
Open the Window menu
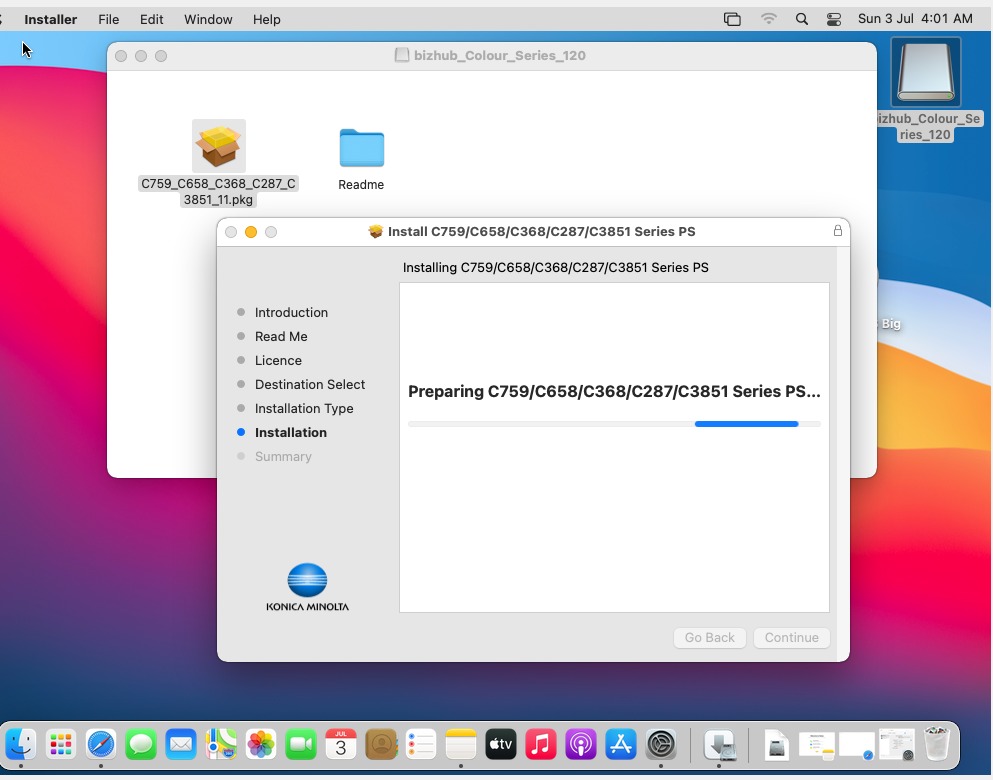click(208, 19)
